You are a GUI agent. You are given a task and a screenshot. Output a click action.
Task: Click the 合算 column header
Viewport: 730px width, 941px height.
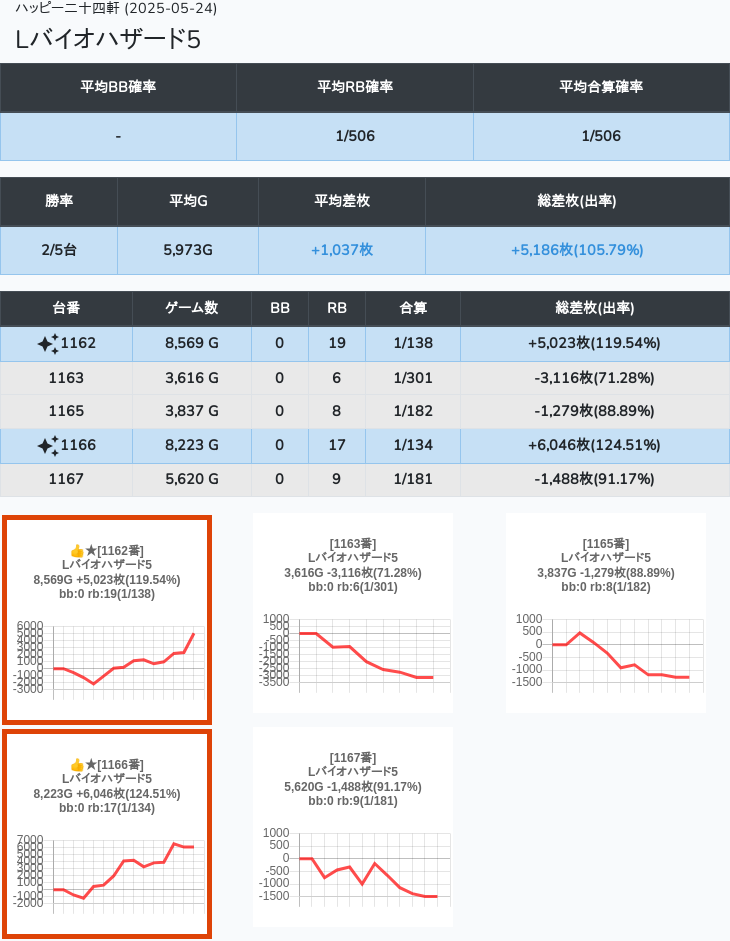click(x=413, y=308)
